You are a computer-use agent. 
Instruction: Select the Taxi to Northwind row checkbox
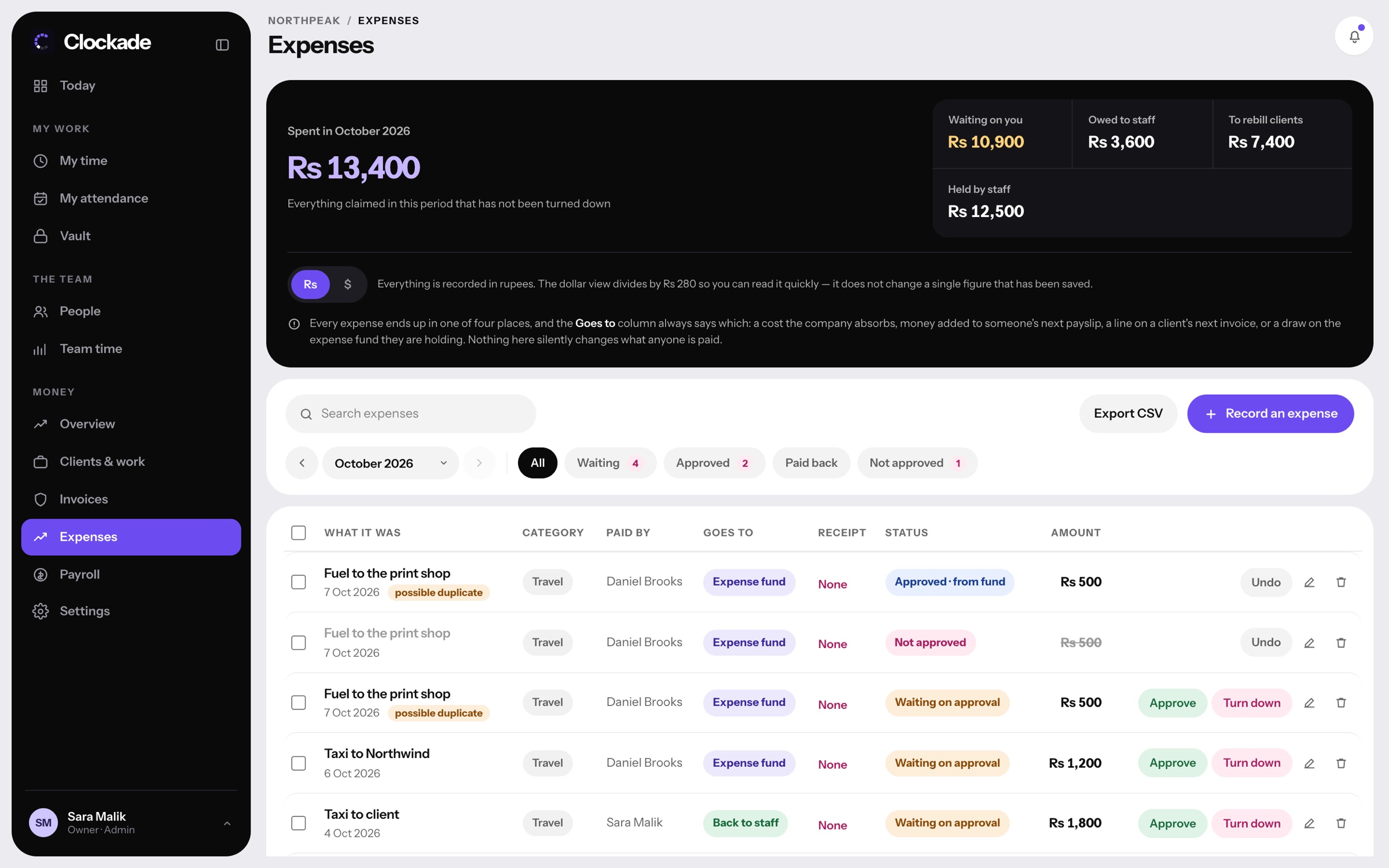coord(299,763)
